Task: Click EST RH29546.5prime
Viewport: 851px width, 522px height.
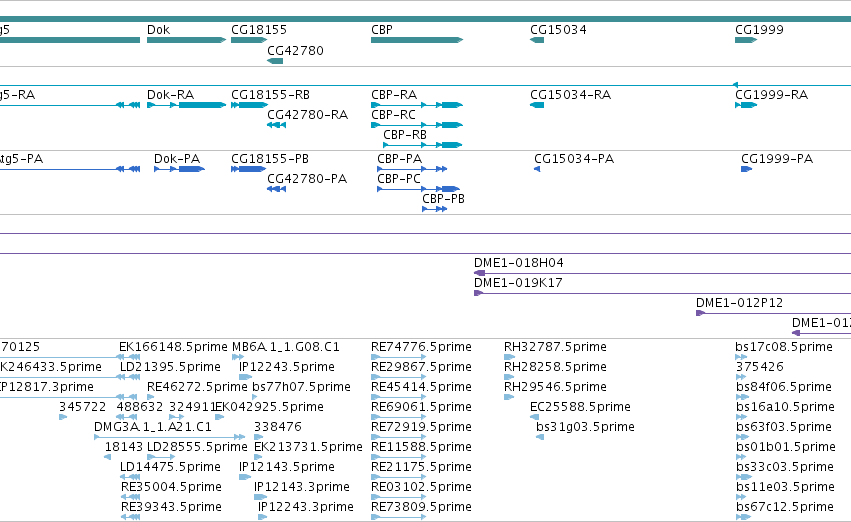Action: pyautogui.click(x=555, y=387)
